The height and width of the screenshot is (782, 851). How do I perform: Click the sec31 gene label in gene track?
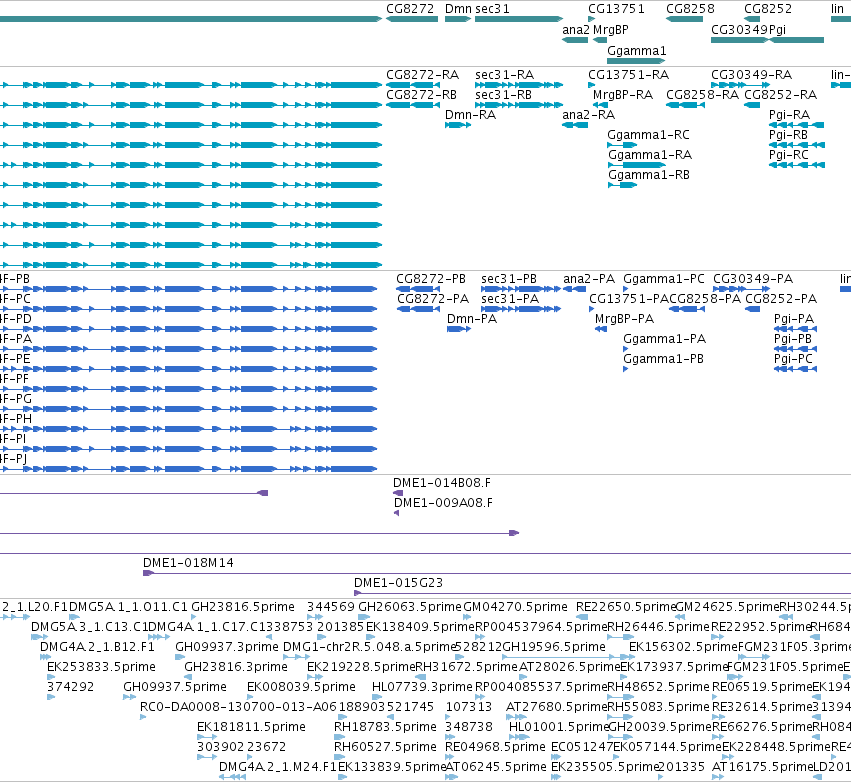tap(492, 9)
